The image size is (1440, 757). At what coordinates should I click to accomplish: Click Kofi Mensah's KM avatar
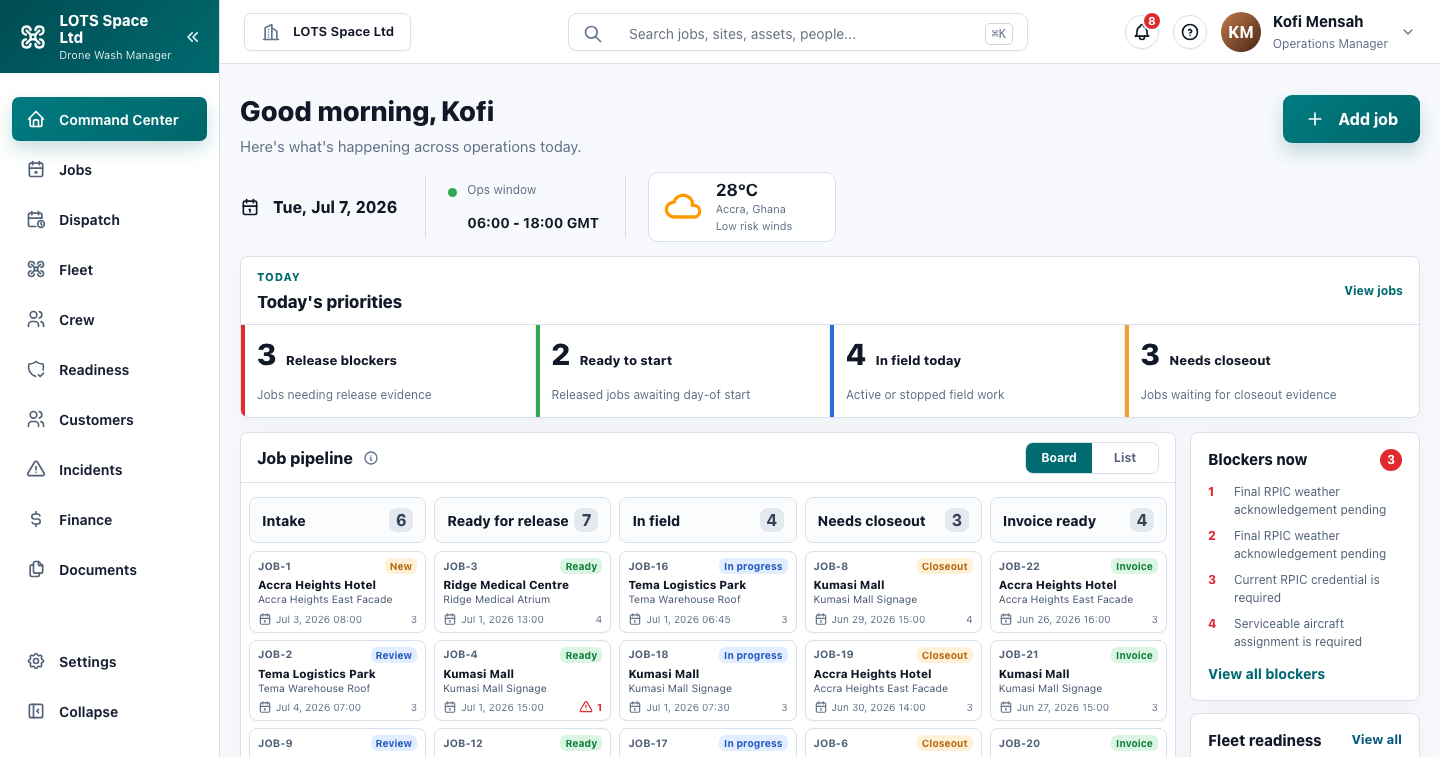point(1241,32)
